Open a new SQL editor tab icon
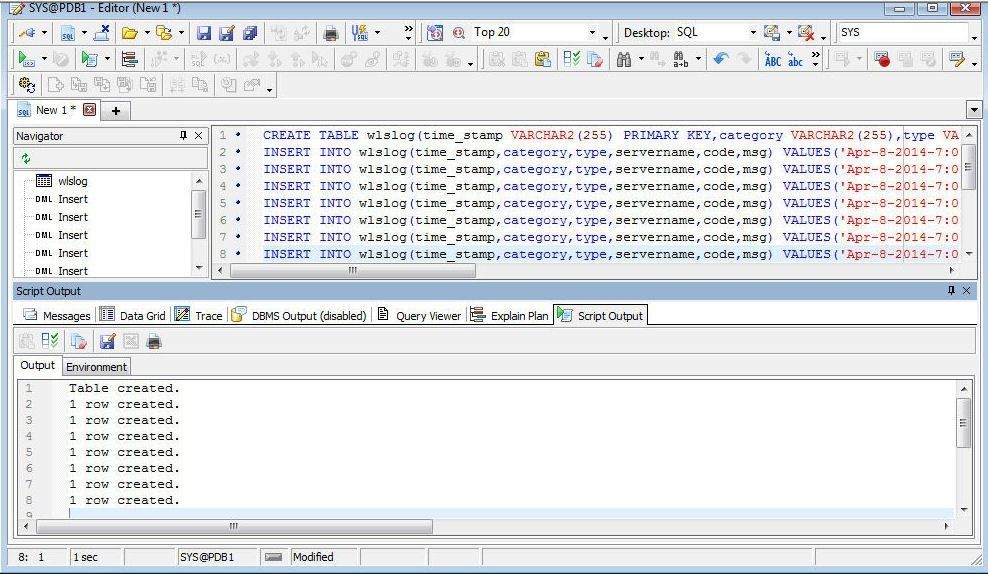Screen dimensions: 988x574 [67, 33]
